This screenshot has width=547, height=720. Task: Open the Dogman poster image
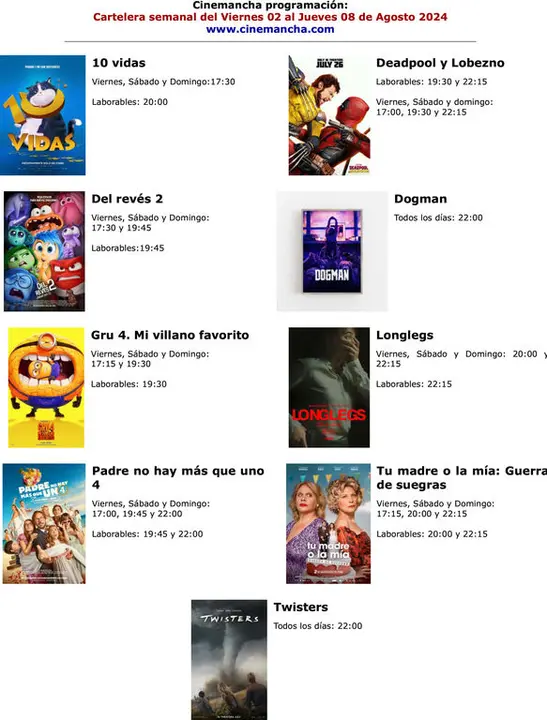[332, 251]
